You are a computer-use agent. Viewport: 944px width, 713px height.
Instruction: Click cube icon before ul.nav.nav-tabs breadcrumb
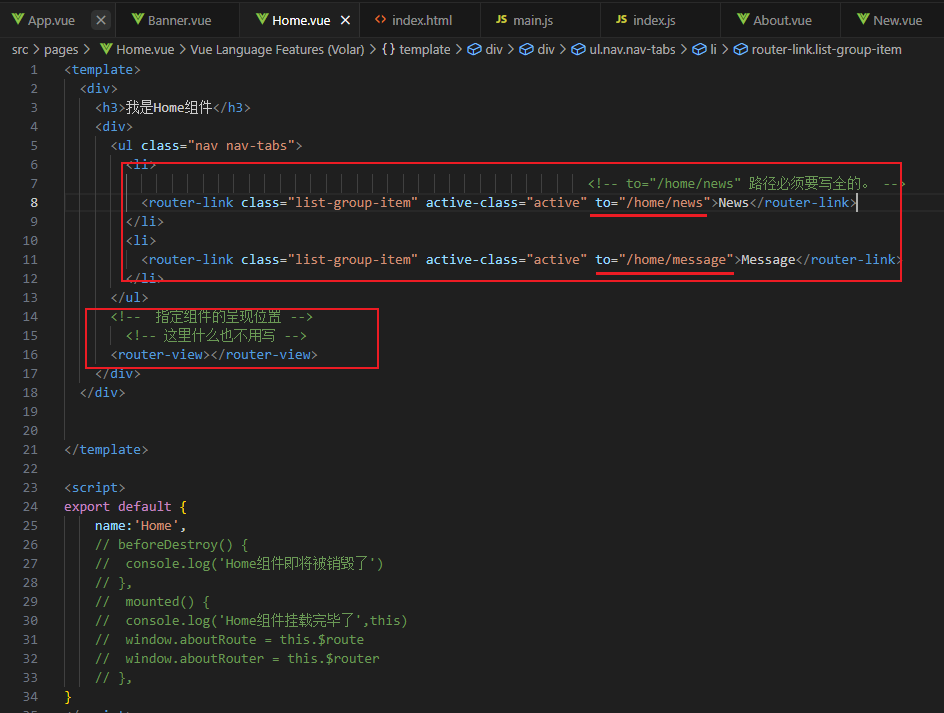(579, 49)
